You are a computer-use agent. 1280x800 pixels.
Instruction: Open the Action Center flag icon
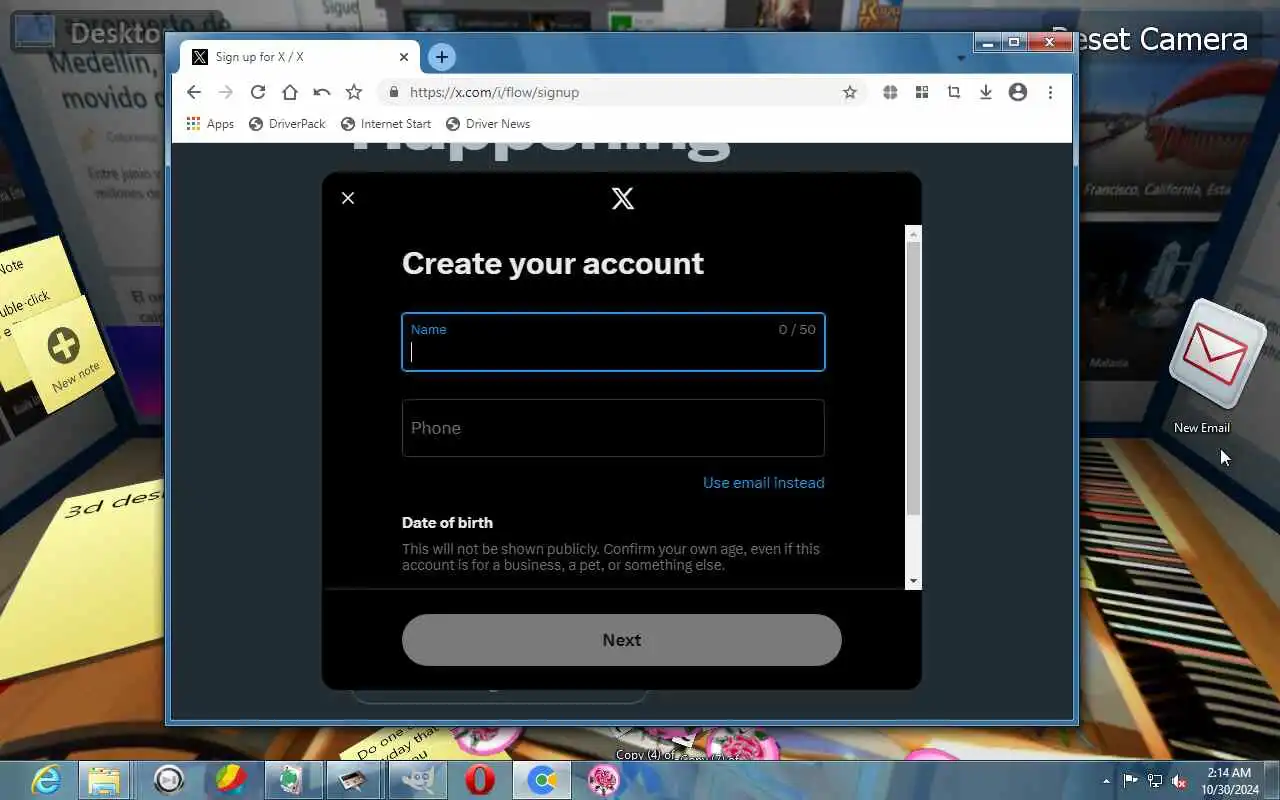click(1131, 781)
